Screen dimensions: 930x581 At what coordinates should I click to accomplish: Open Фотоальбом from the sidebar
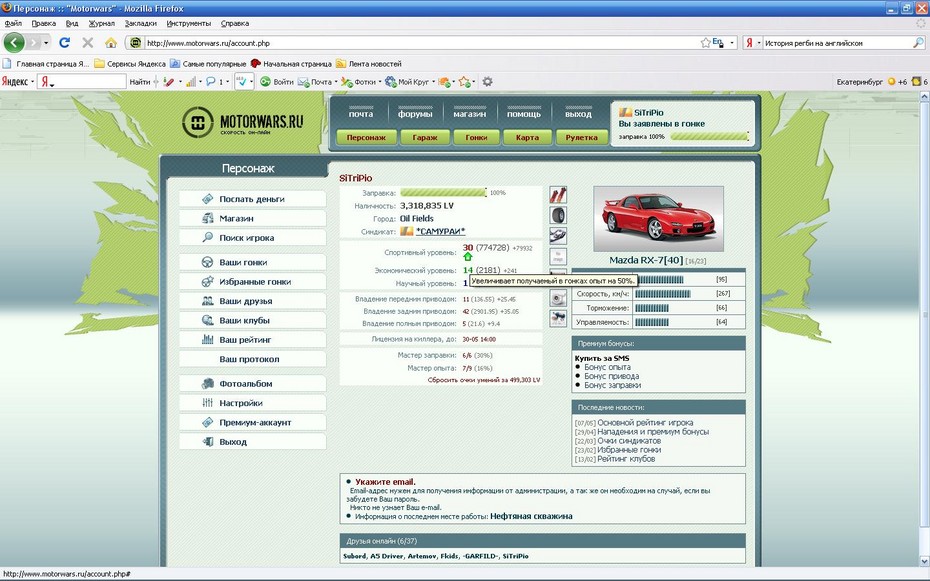point(253,384)
